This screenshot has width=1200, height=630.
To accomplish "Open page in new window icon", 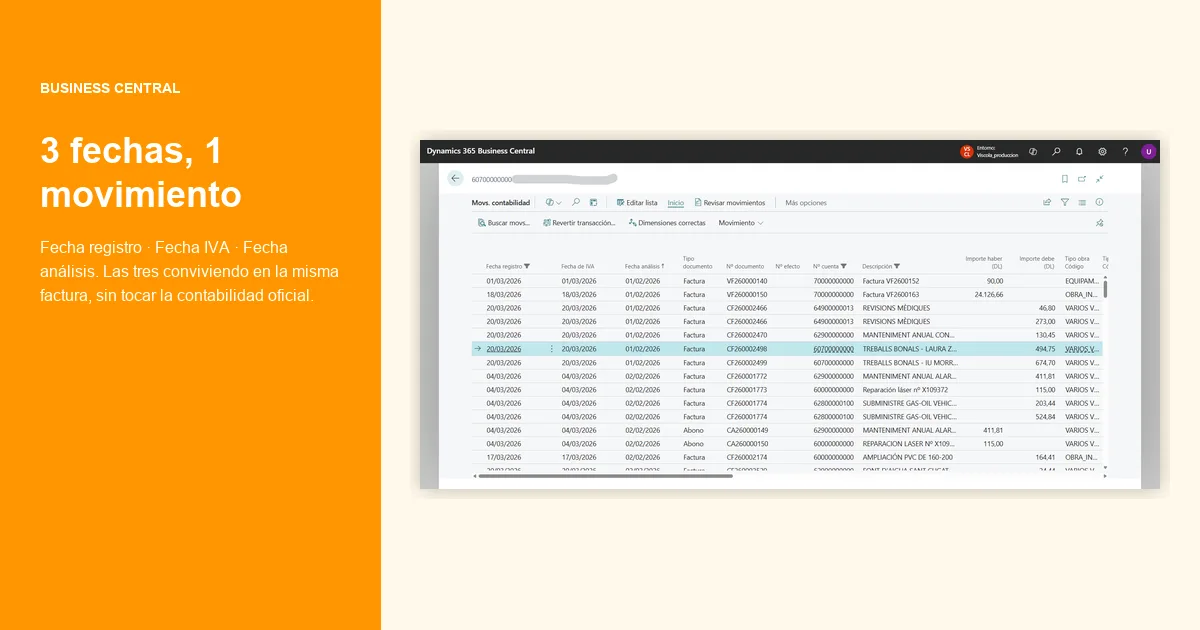I will tap(1082, 179).
